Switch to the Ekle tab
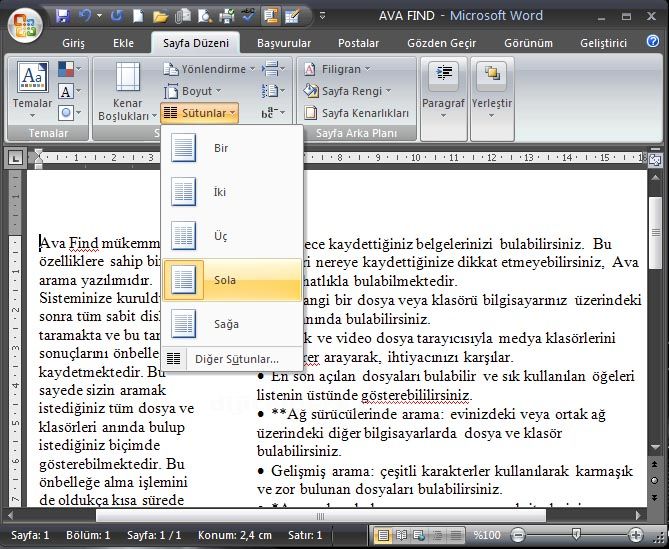The height and width of the screenshot is (549, 669). point(123,43)
